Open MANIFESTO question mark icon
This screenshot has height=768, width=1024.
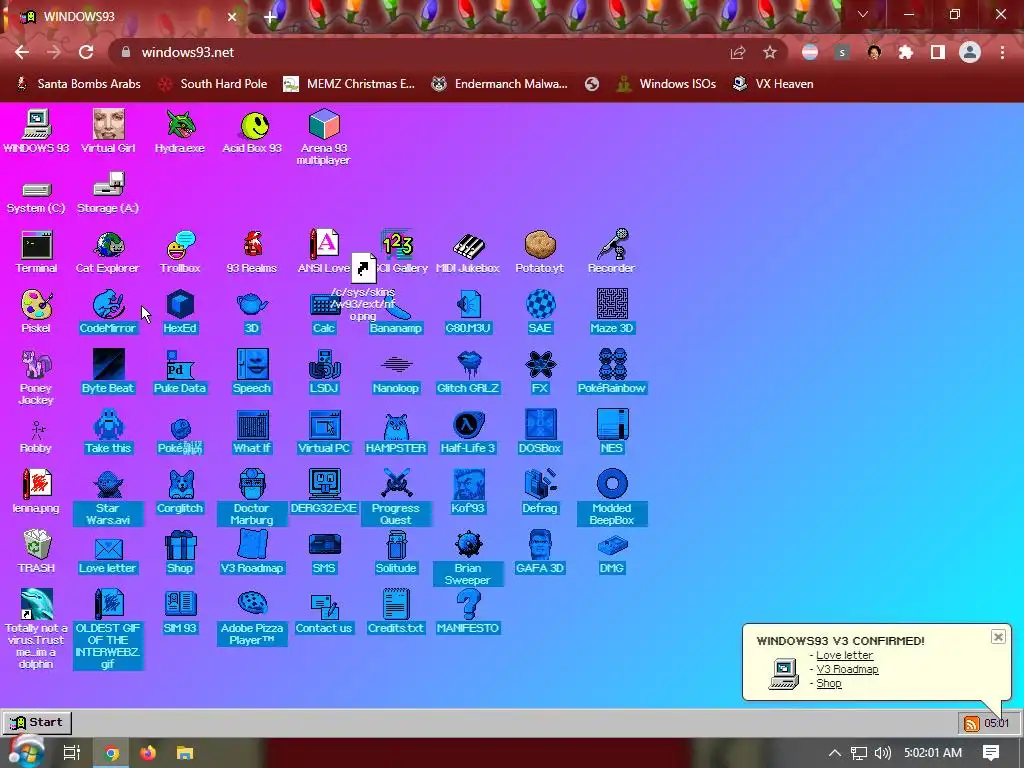click(468, 612)
